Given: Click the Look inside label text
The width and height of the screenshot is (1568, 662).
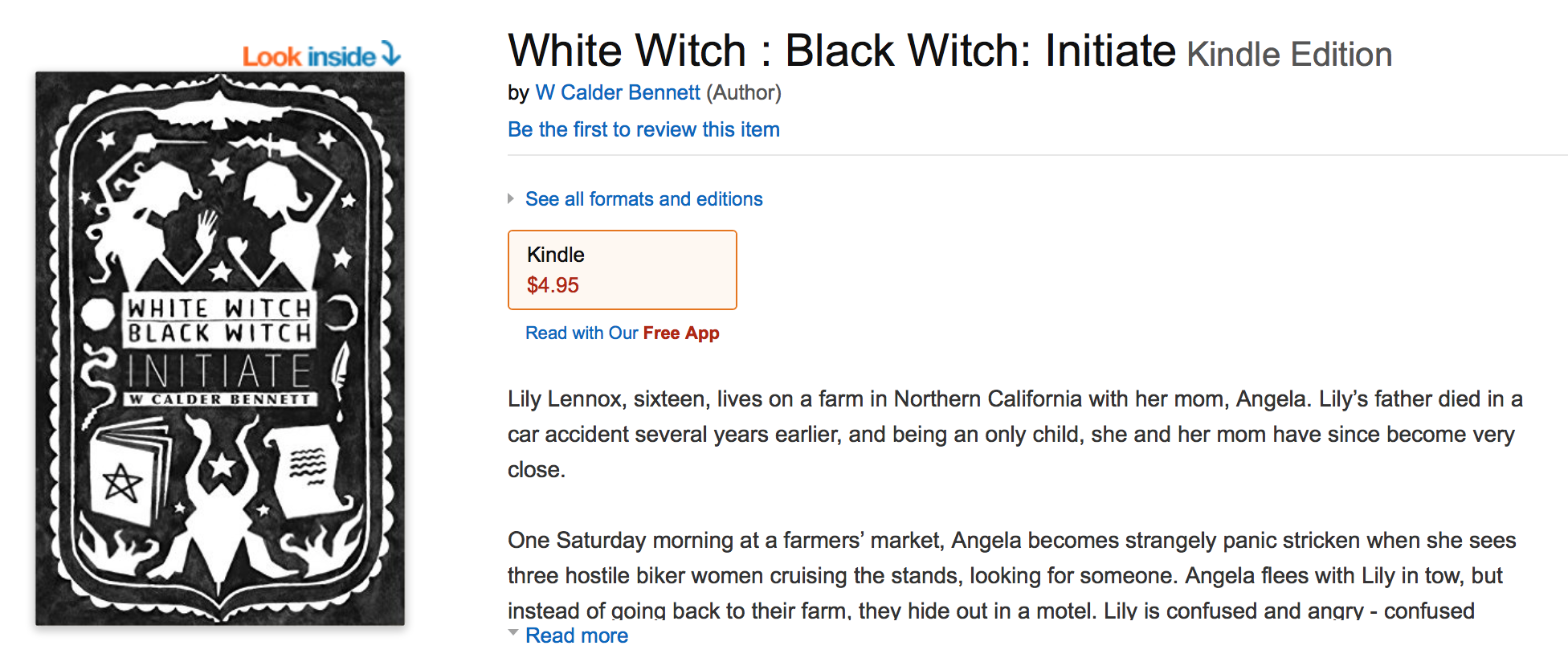Looking at the screenshot, I should tap(309, 56).
